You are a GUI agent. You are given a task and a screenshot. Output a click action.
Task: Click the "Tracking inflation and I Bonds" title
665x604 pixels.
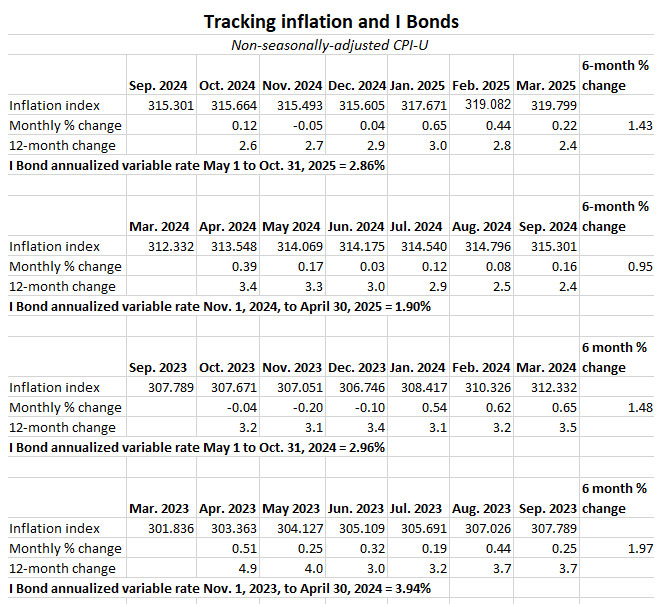330,21
